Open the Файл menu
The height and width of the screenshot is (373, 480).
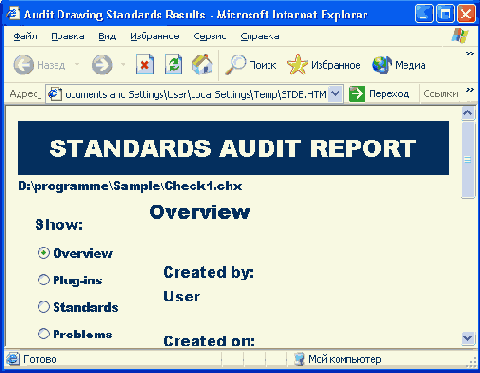pyautogui.click(x=25, y=36)
